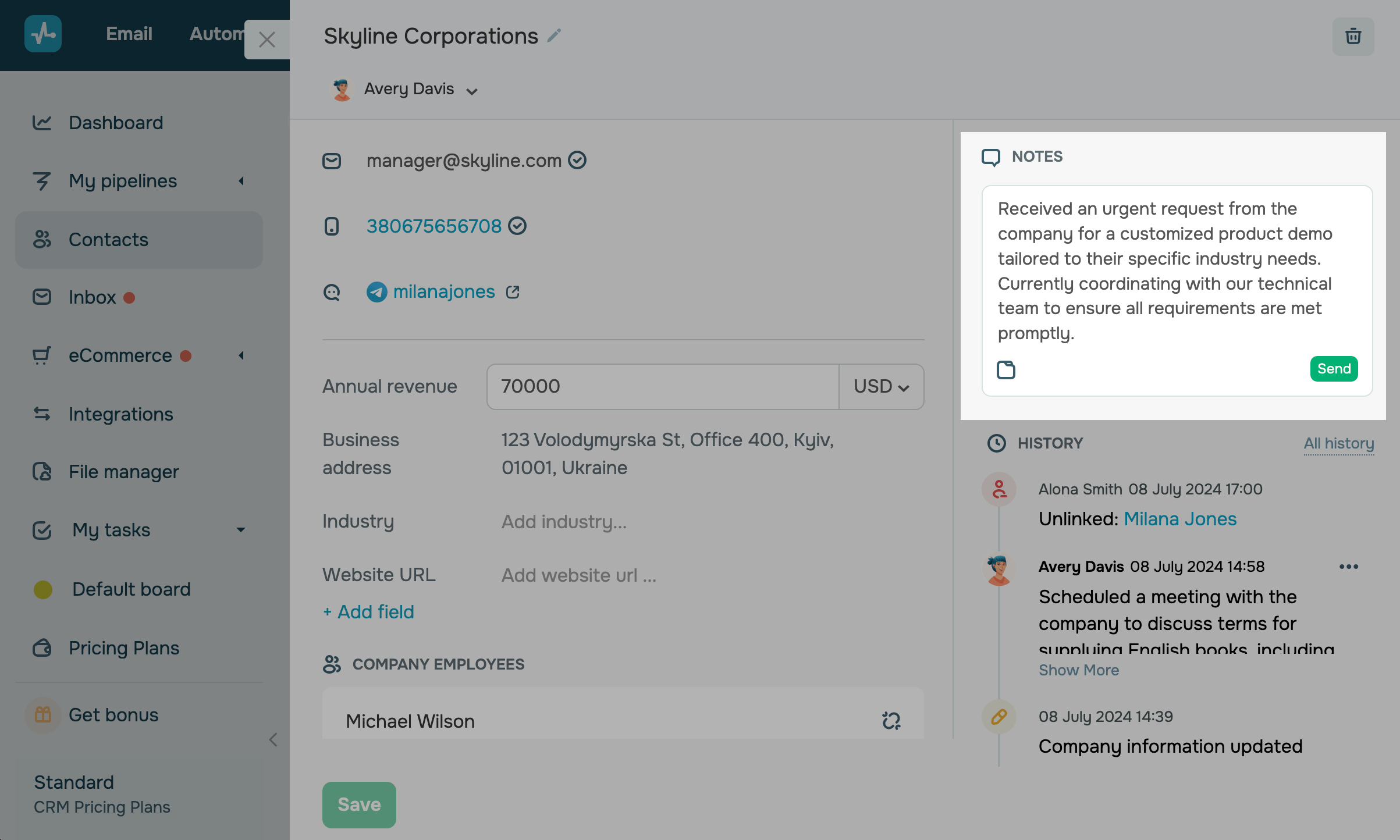This screenshot has width=1400, height=840.
Task: Go to the Inbox section
Action: [92, 297]
